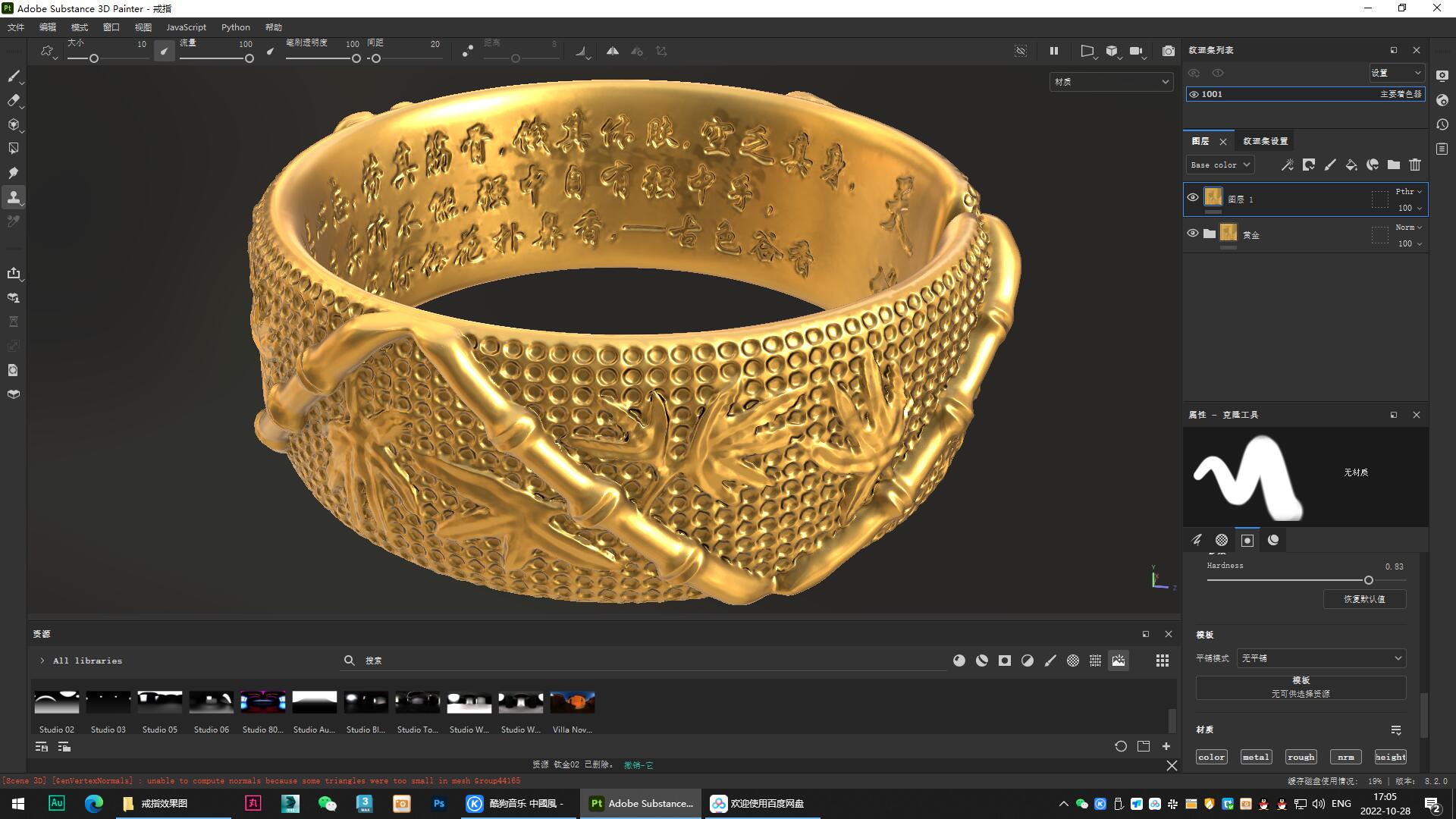Expand the All libraries tree item
Screen dimensions: 1456x819
(42, 661)
